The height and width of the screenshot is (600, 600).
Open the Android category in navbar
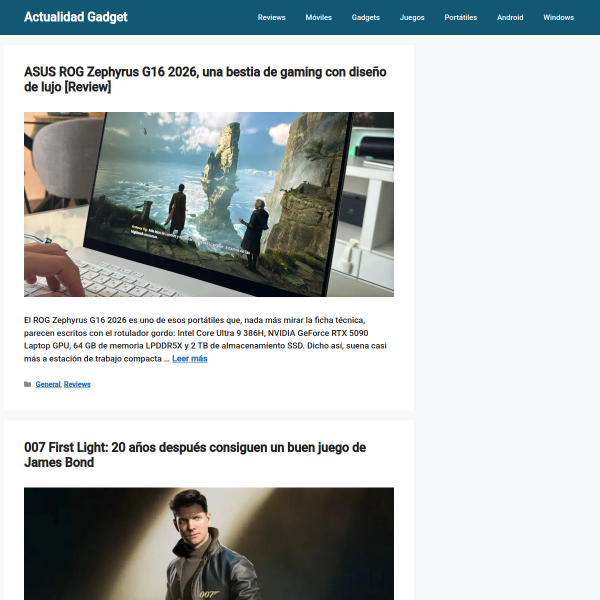point(510,18)
